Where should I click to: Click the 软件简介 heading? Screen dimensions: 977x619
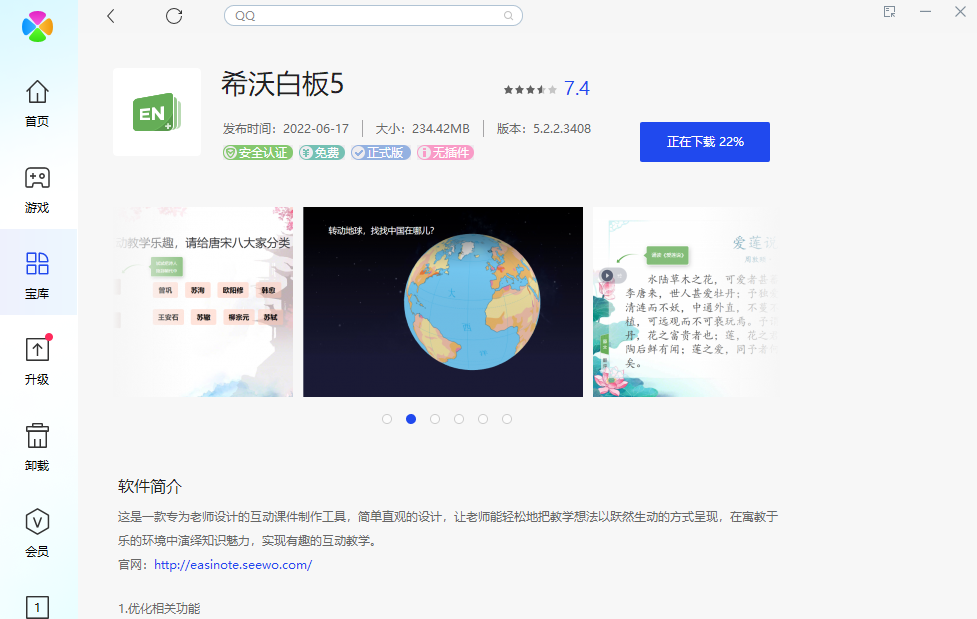click(x=150, y=486)
